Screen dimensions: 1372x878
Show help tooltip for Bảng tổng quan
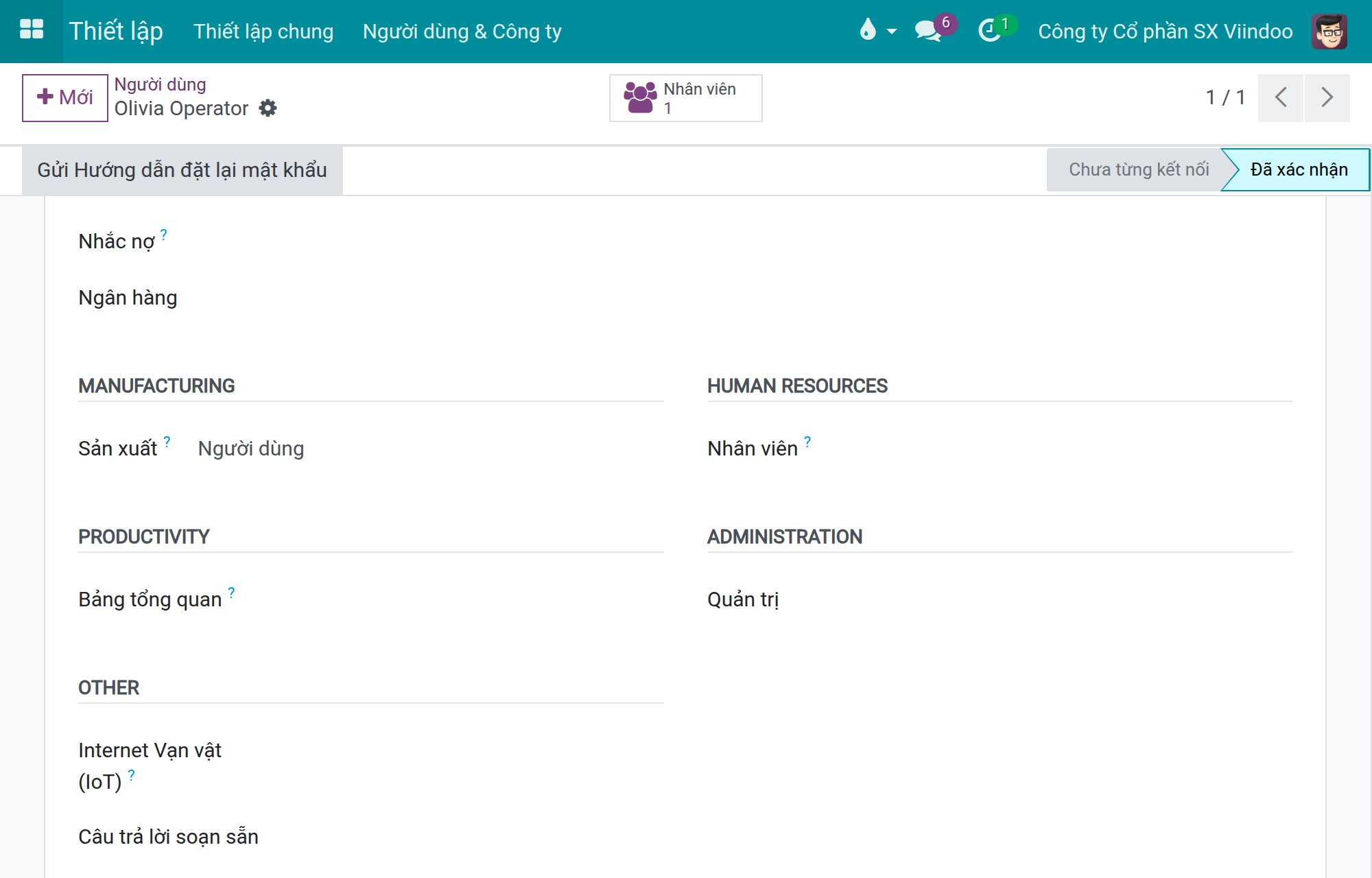click(x=231, y=593)
